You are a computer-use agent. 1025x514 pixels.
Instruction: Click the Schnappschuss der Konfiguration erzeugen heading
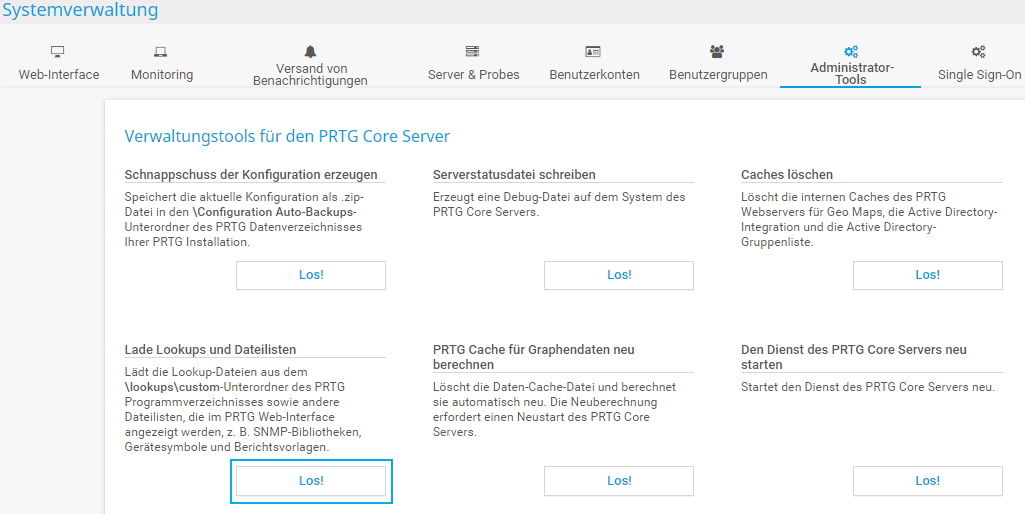coord(251,175)
